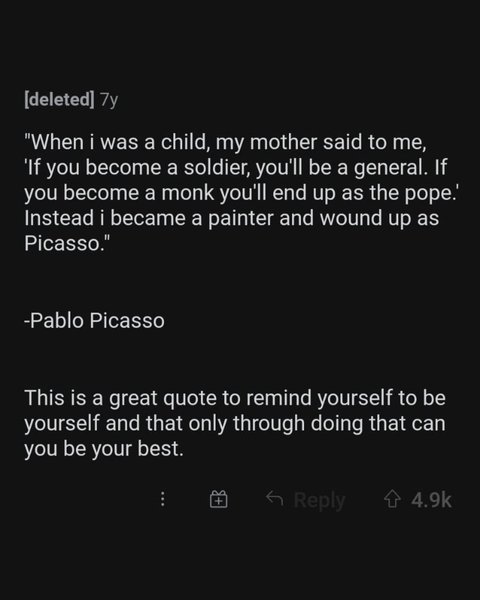Open the [deleted] author name
This screenshot has height=600, width=480.
[59, 99]
